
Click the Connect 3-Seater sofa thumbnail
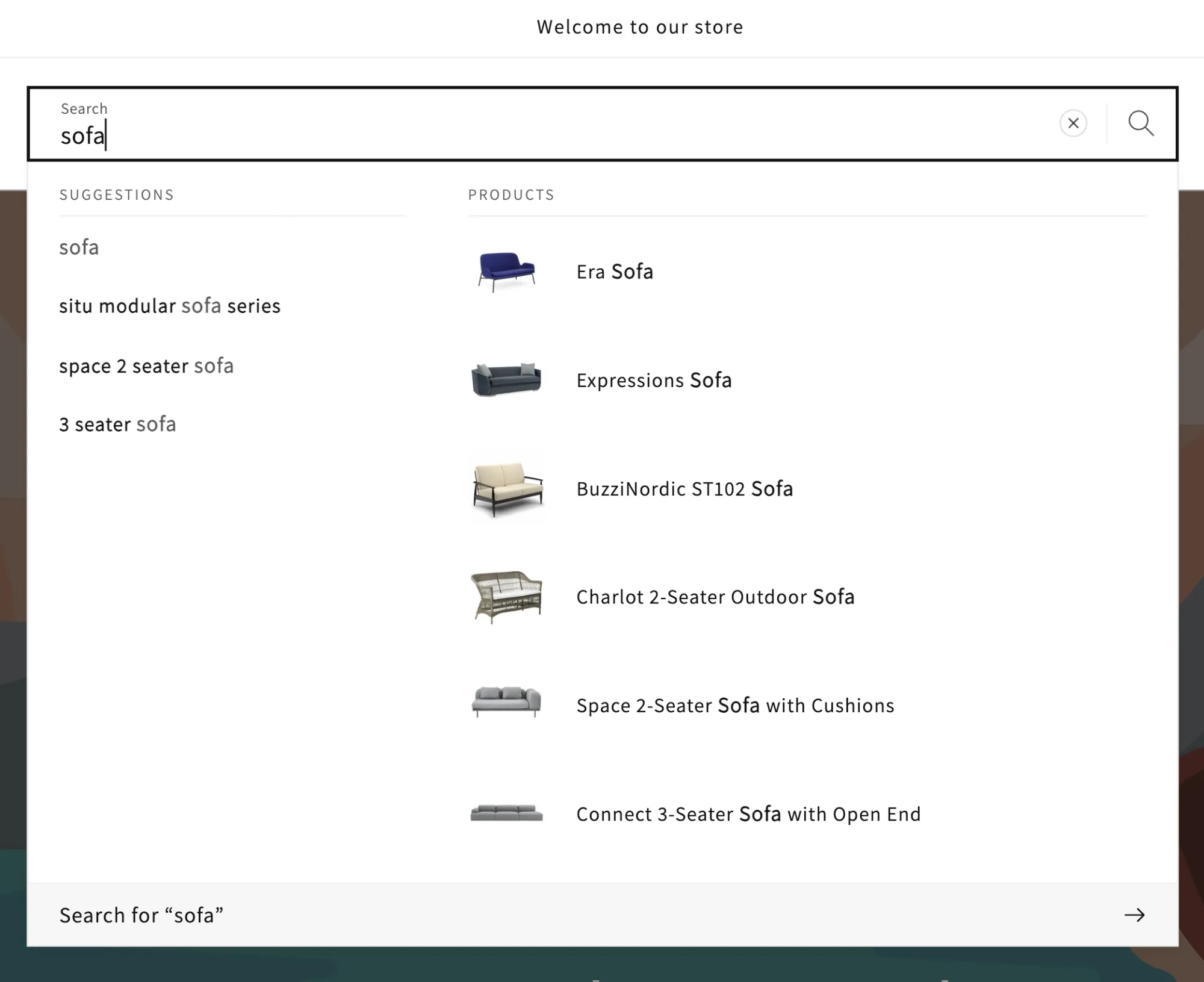tap(506, 813)
